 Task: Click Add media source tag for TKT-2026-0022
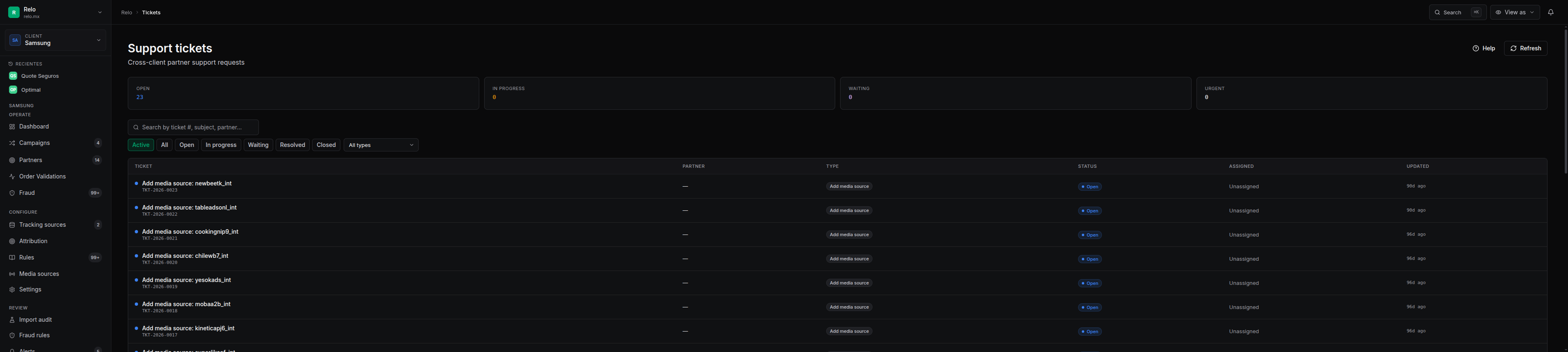(849, 210)
